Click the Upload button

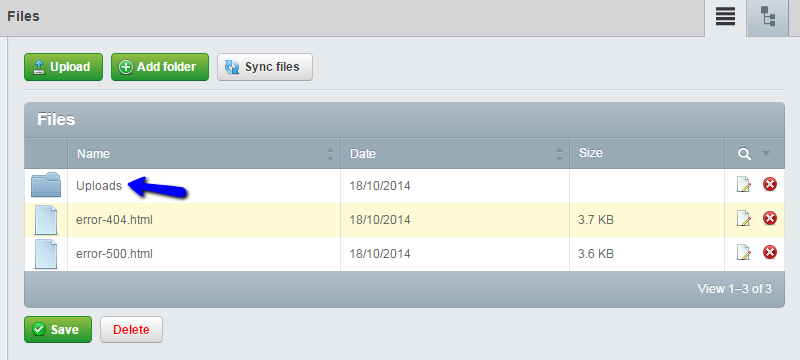pyautogui.click(x=63, y=67)
